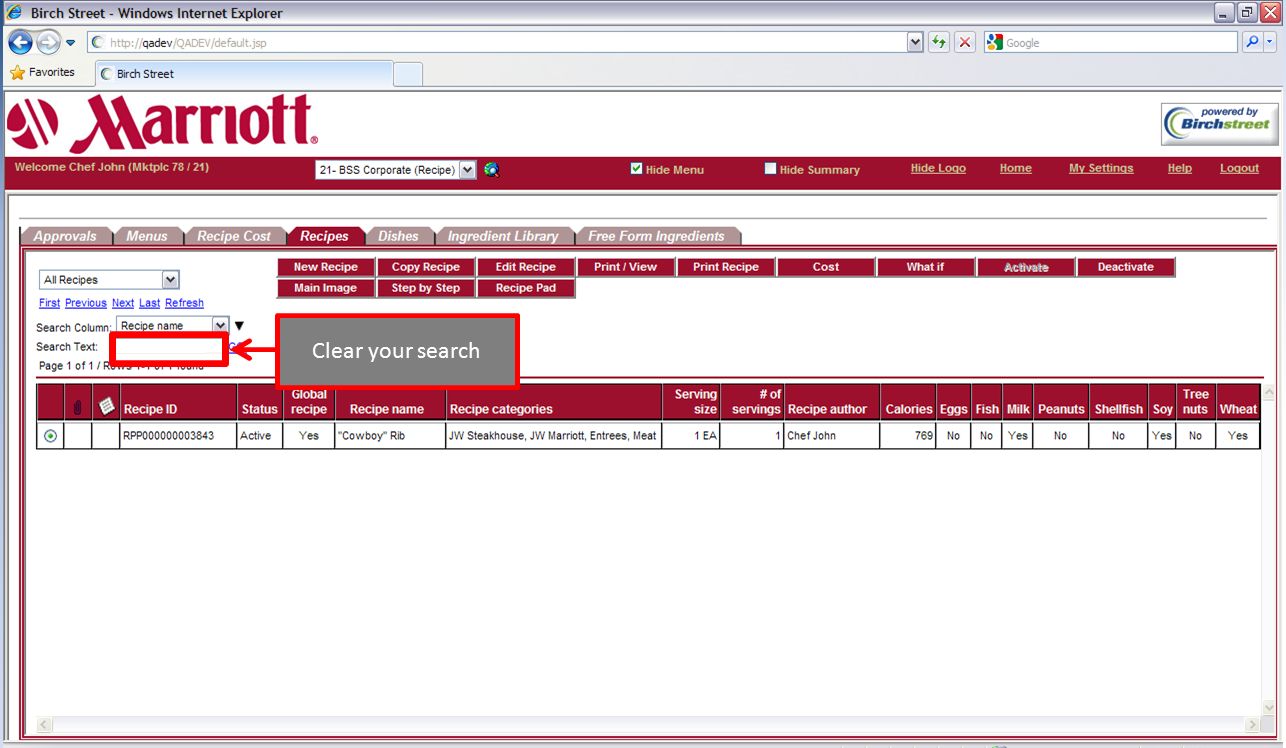Select the radio button for the Cowboy Rib row

click(50, 436)
